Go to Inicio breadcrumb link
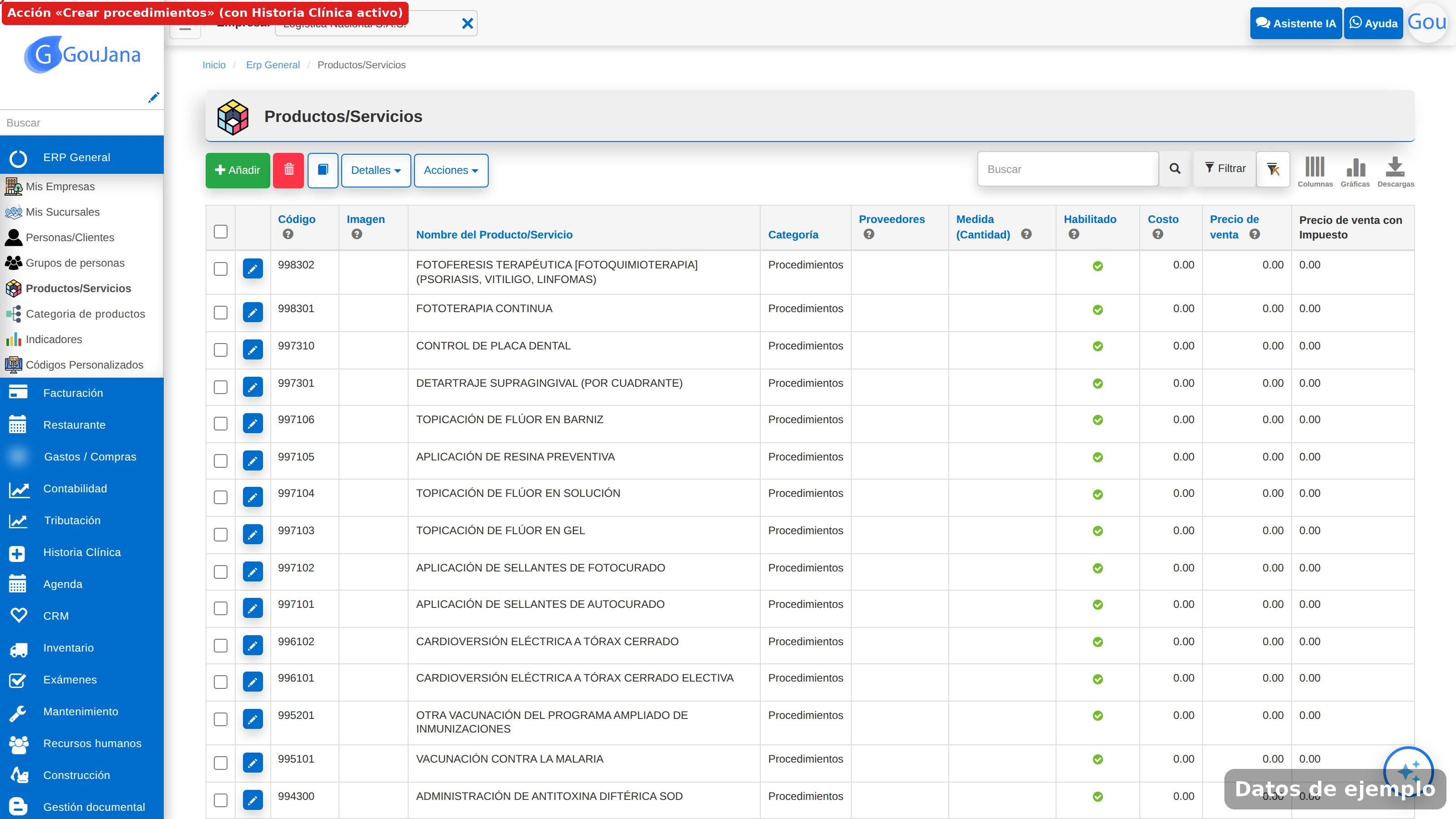The width and height of the screenshot is (1456, 819). click(x=214, y=65)
